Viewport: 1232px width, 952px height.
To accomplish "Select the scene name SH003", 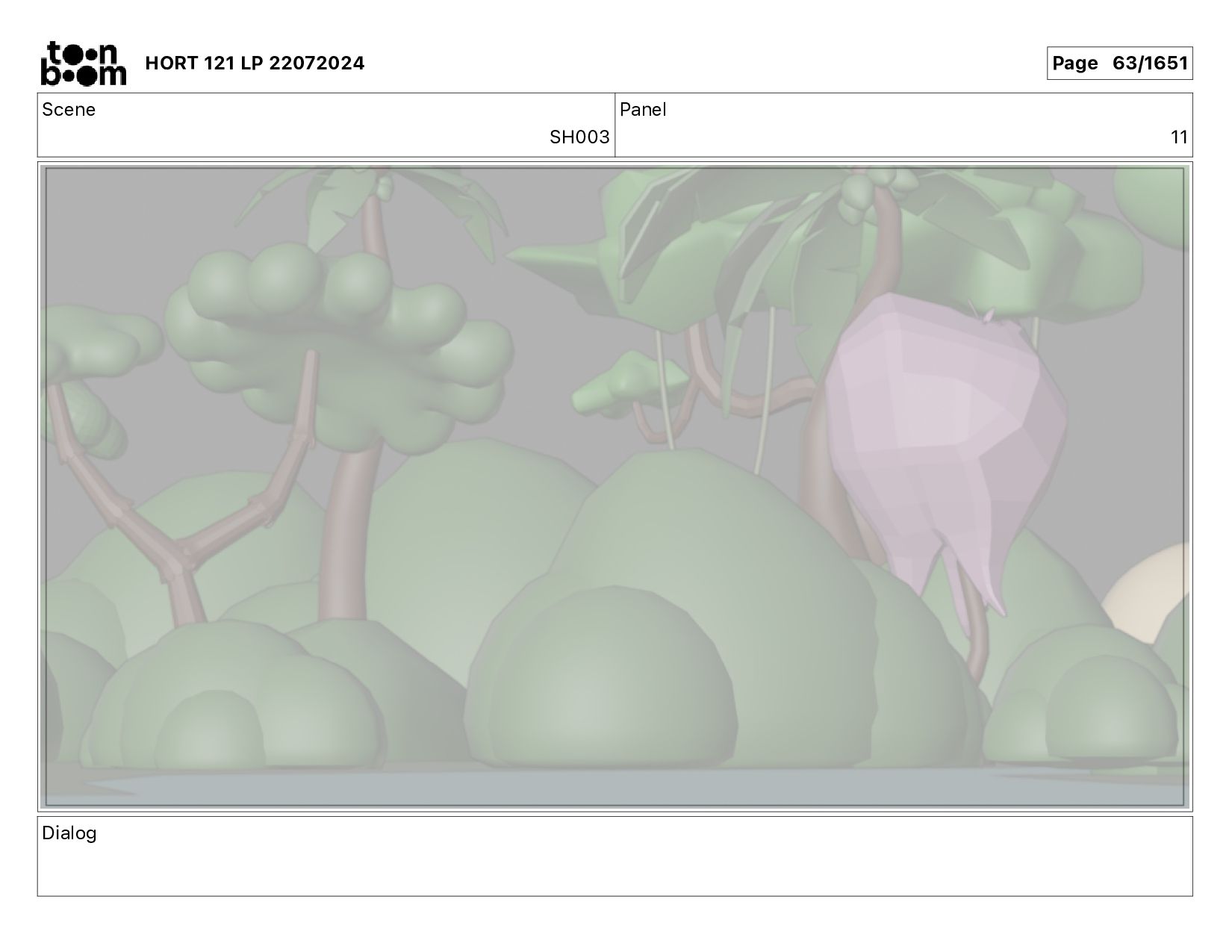I will 579,137.
